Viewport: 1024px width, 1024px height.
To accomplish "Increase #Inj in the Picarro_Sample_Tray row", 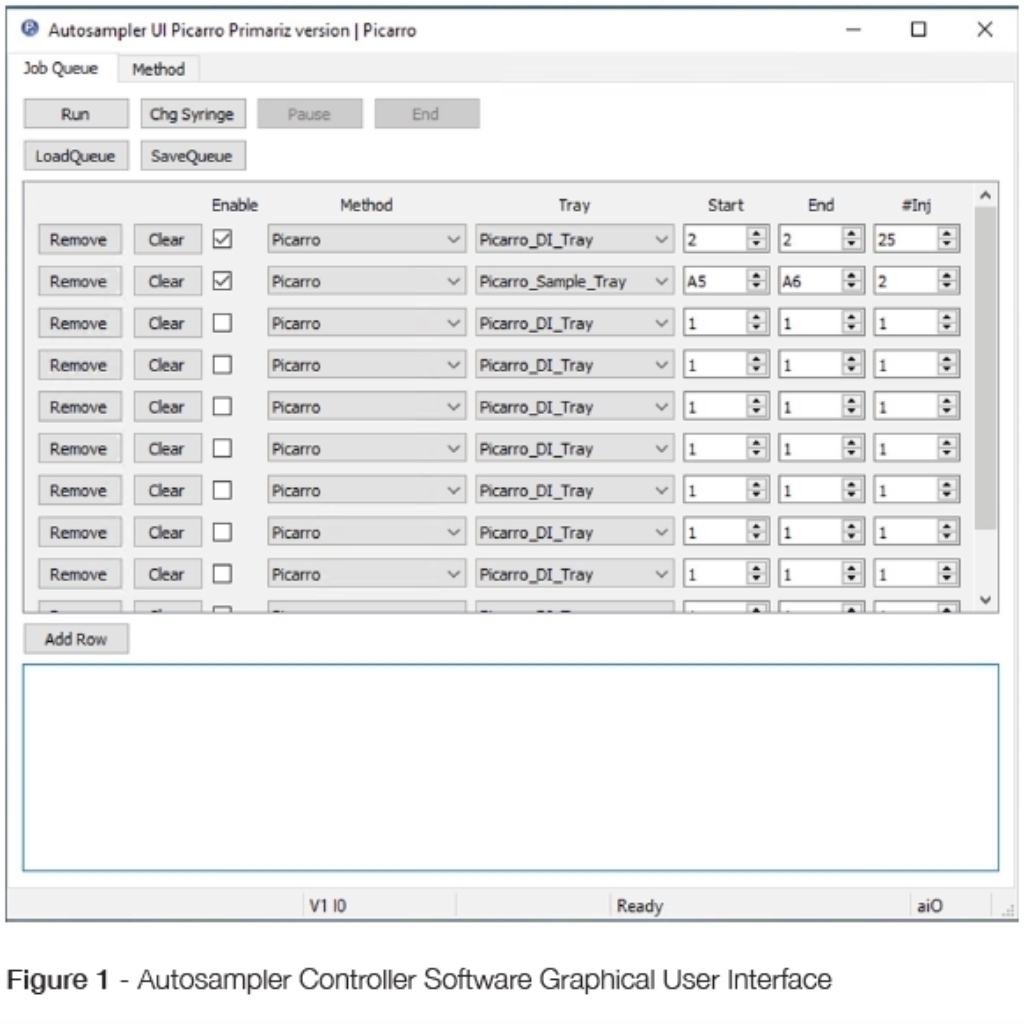I will pos(947,275).
